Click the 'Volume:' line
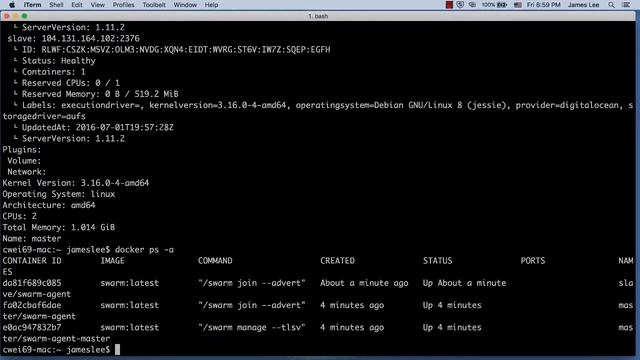 24,161
